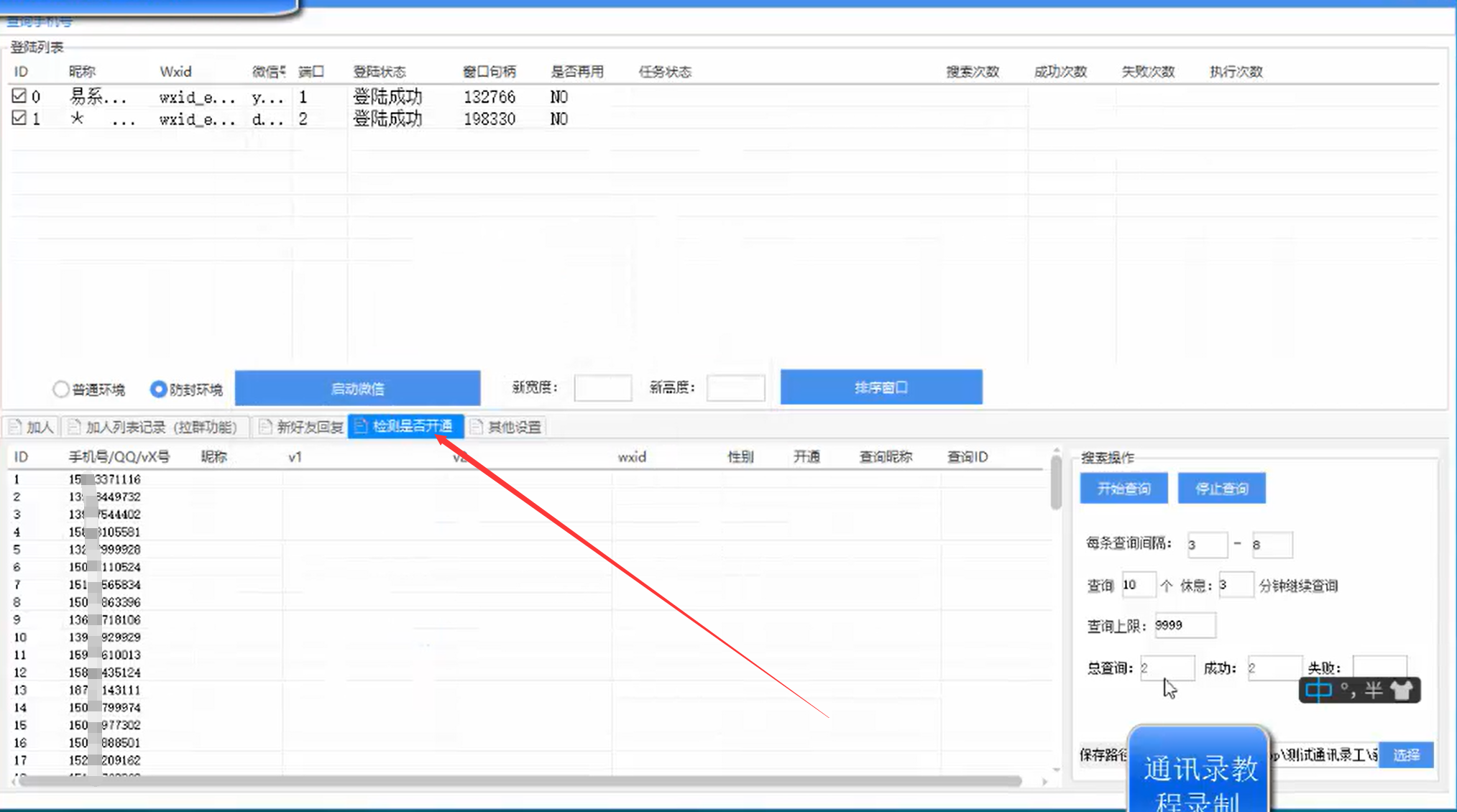Image resolution: width=1457 pixels, height=812 pixels.
Task: Click the IME punctuation toggle icon
Action: click(1348, 691)
